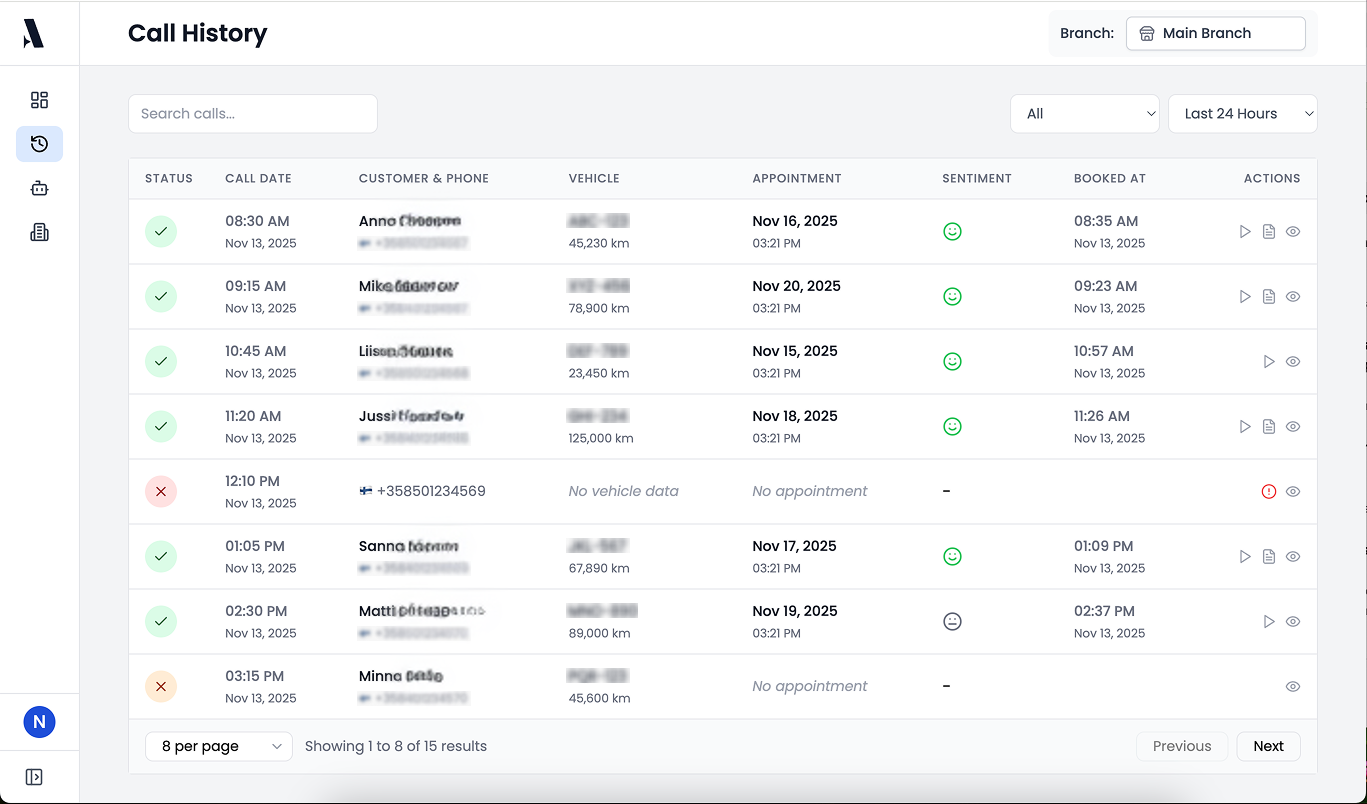Click inside the Search calls input field

point(252,113)
